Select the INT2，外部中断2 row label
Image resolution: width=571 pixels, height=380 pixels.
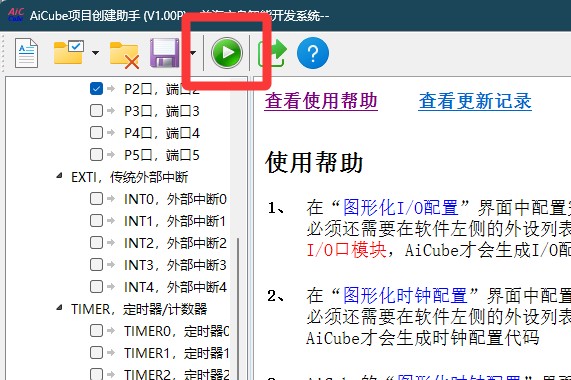pyautogui.click(x=175, y=243)
